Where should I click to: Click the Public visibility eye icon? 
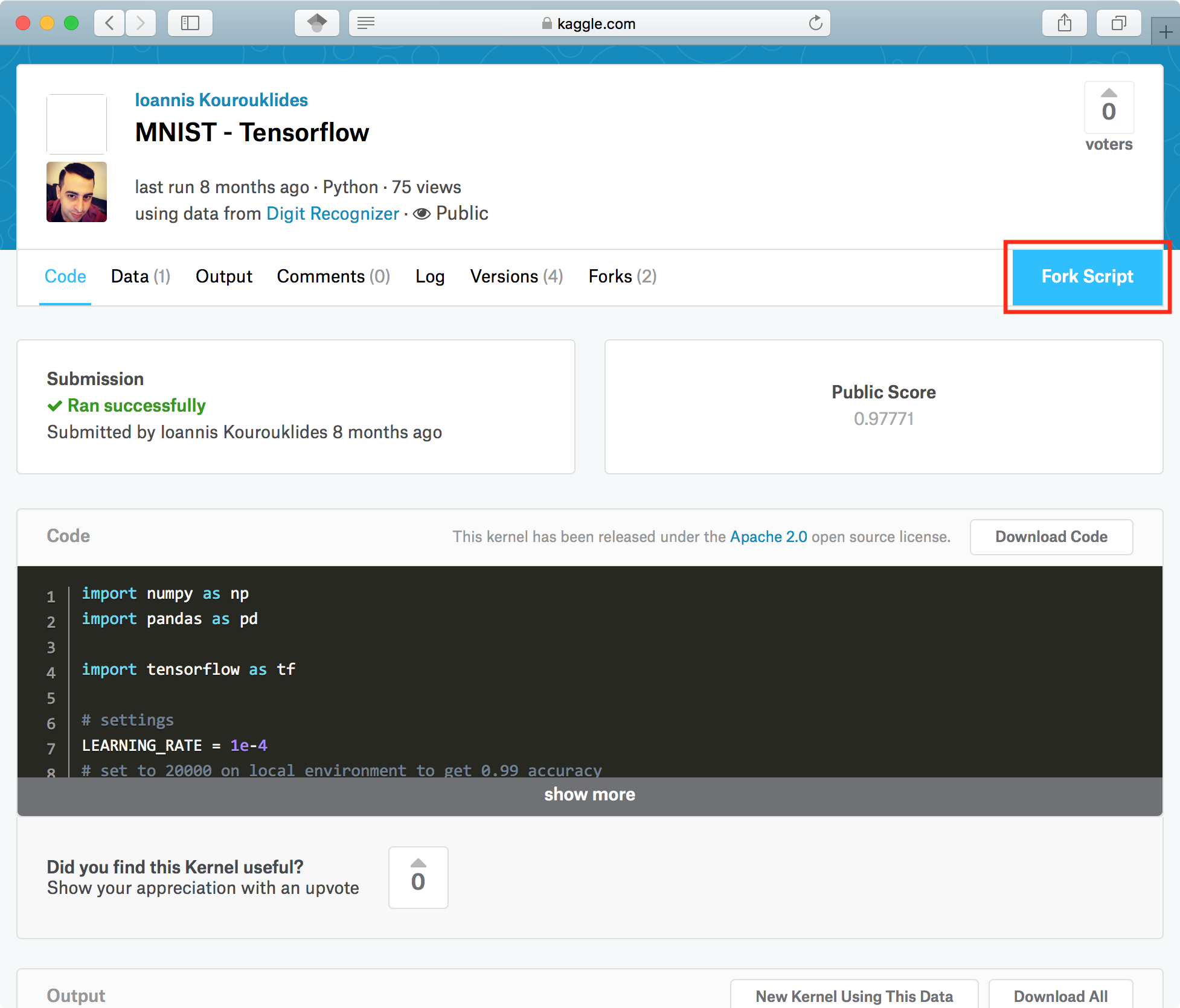[x=422, y=214]
